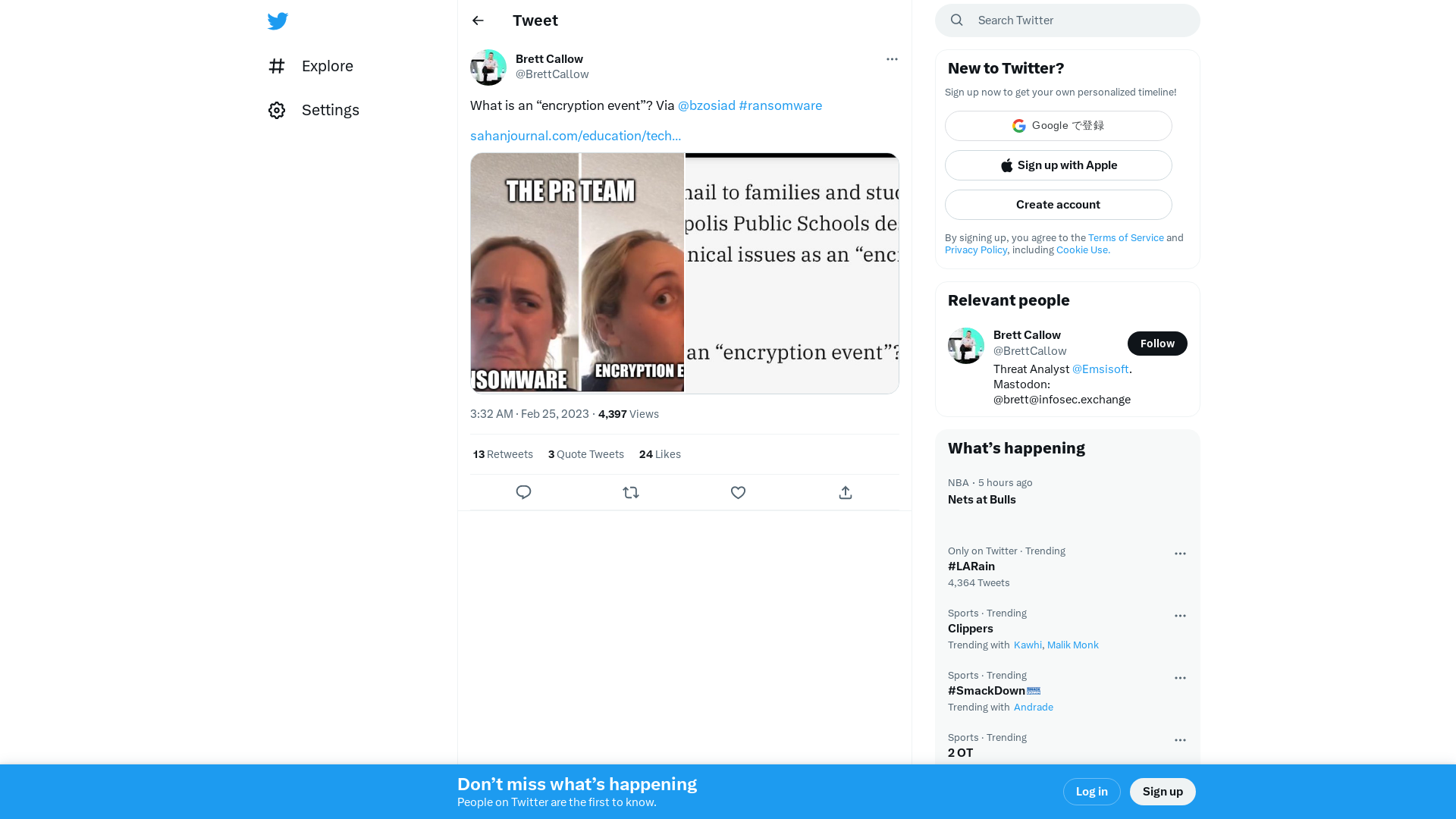Click Sign up on the bottom banner
Image resolution: width=1456 pixels, height=819 pixels.
coord(1163,792)
